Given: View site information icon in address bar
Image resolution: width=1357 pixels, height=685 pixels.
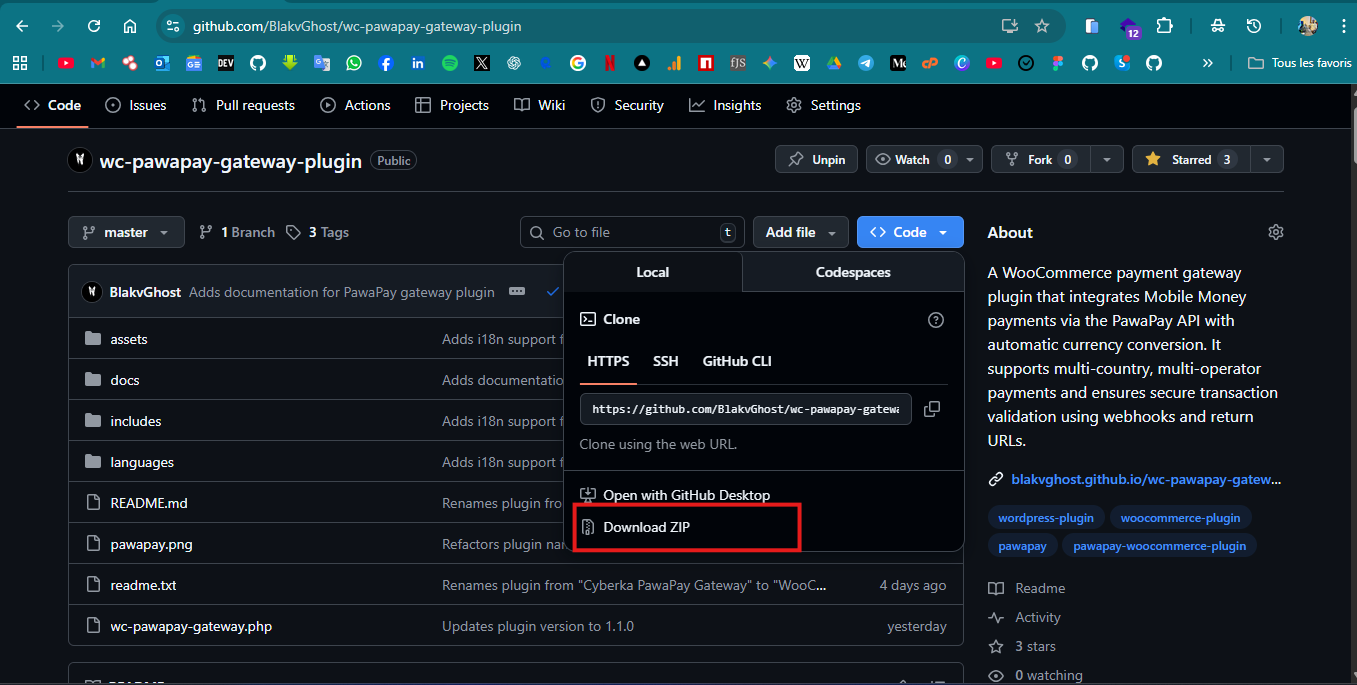Looking at the screenshot, I should click(x=173, y=26).
